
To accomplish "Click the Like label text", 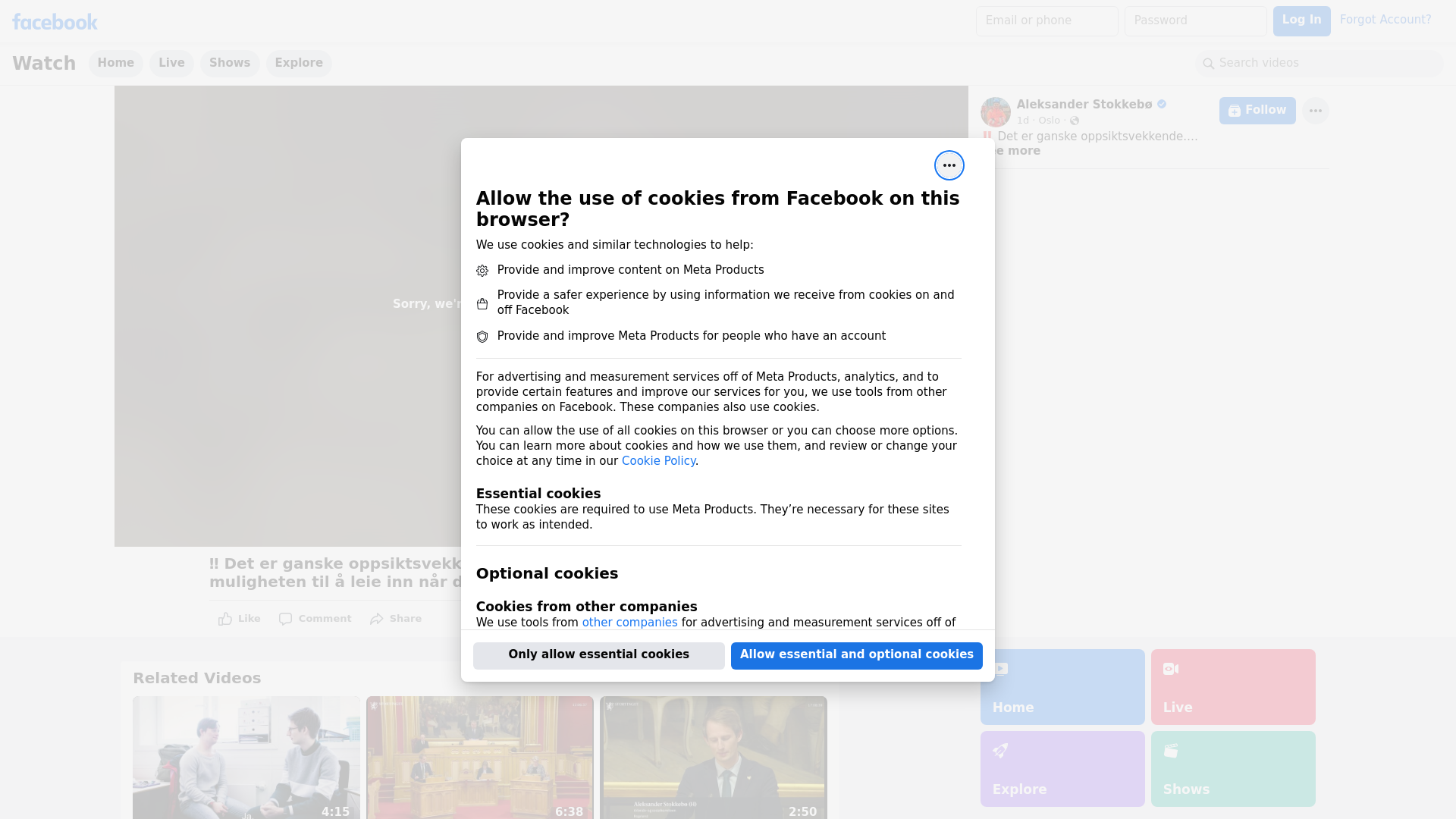I will [249, 619].
